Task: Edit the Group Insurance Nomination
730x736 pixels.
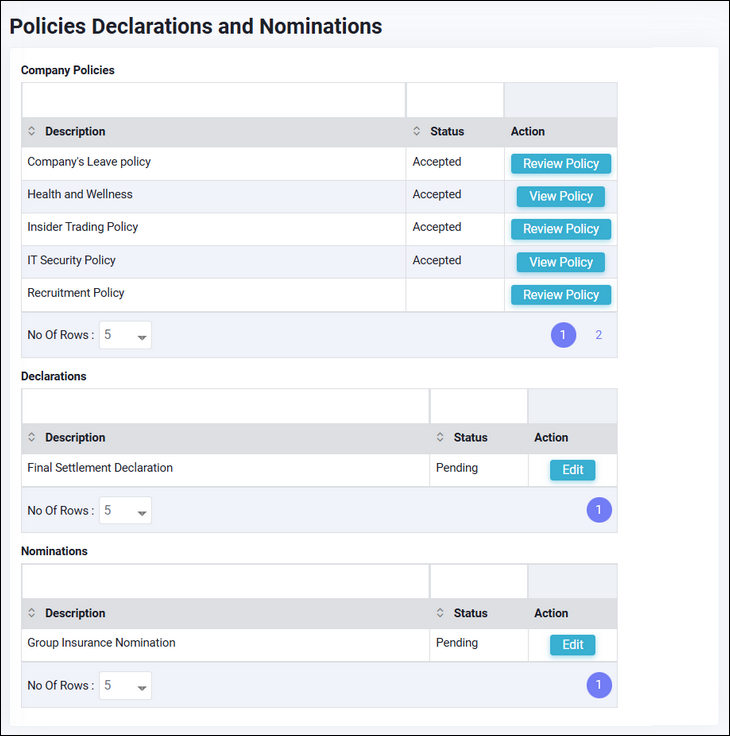Action: coord(572,645)
